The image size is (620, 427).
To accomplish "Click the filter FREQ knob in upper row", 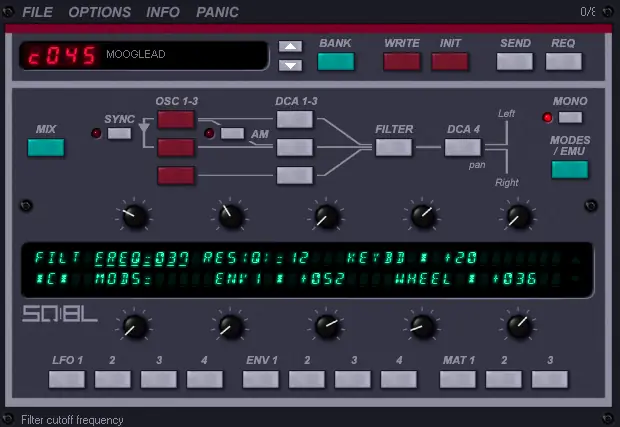I will pos(134,217).
